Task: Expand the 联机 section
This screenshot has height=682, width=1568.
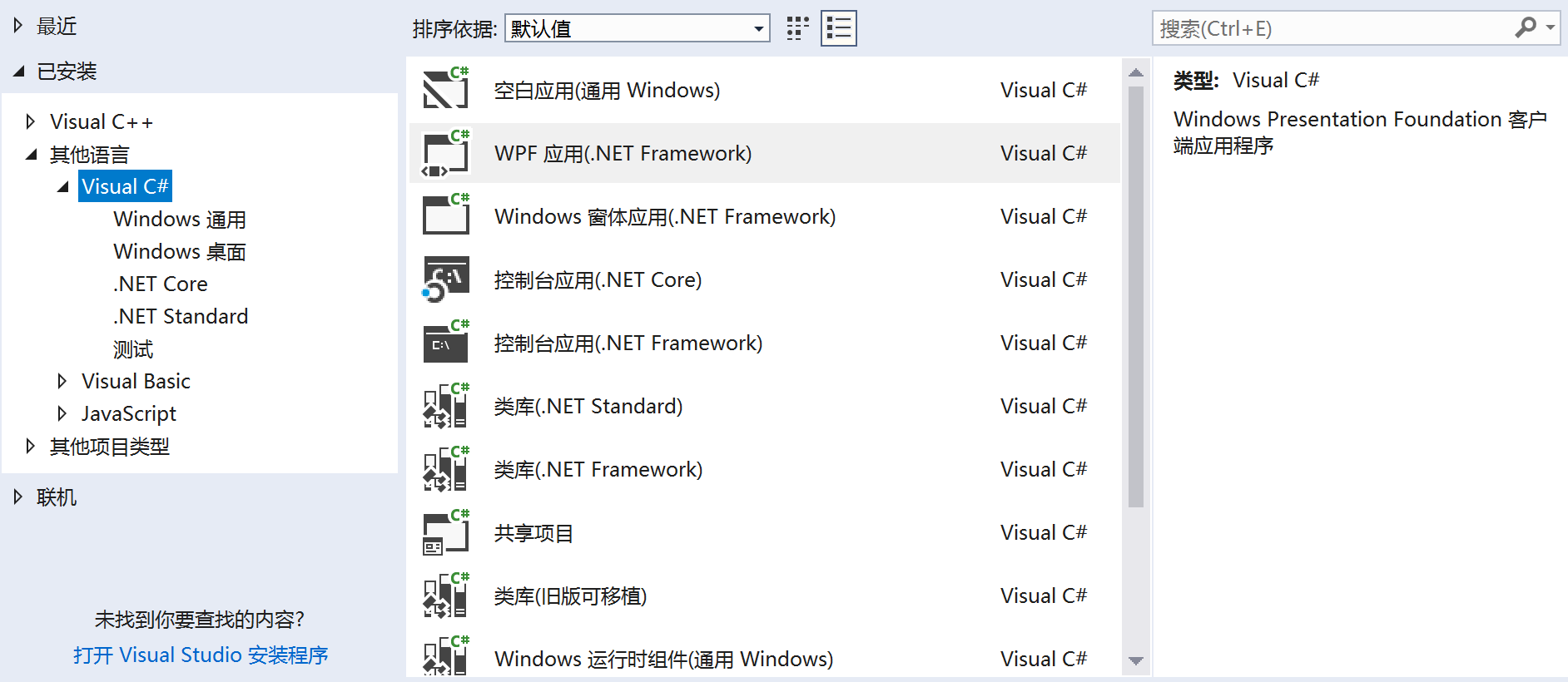Action: [17, 497]
